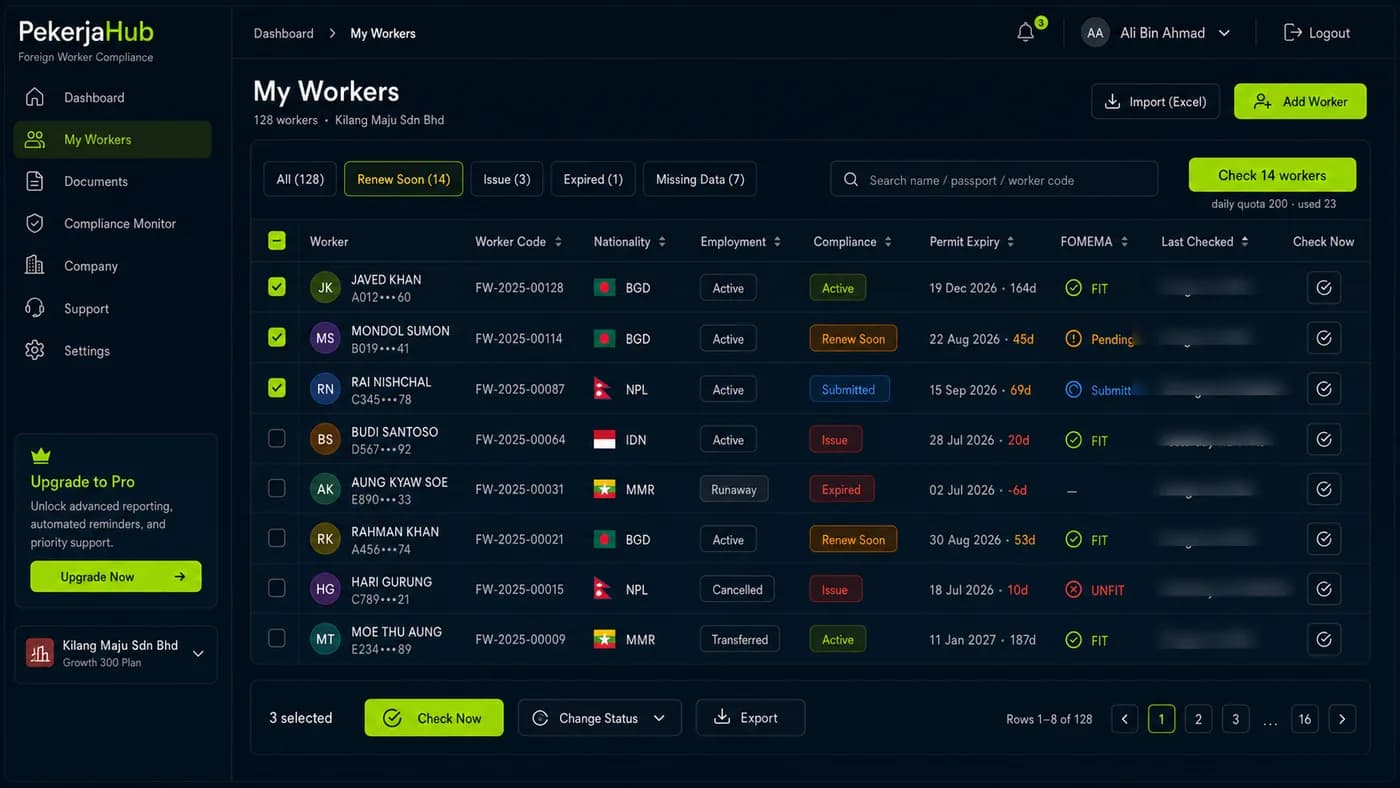Select the Missing Data (7) filter tab
This screenshot has height=788, width=1400.
pyautogui.click(x=700, y=179)
